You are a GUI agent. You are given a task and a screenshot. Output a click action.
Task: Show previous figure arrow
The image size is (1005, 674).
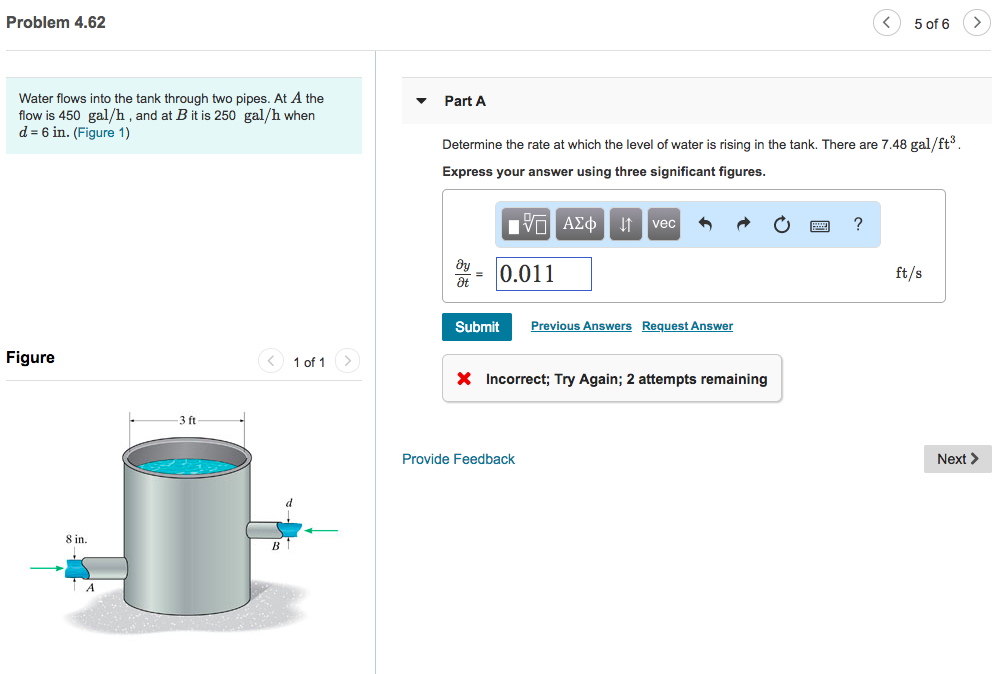tap(270, 361)
